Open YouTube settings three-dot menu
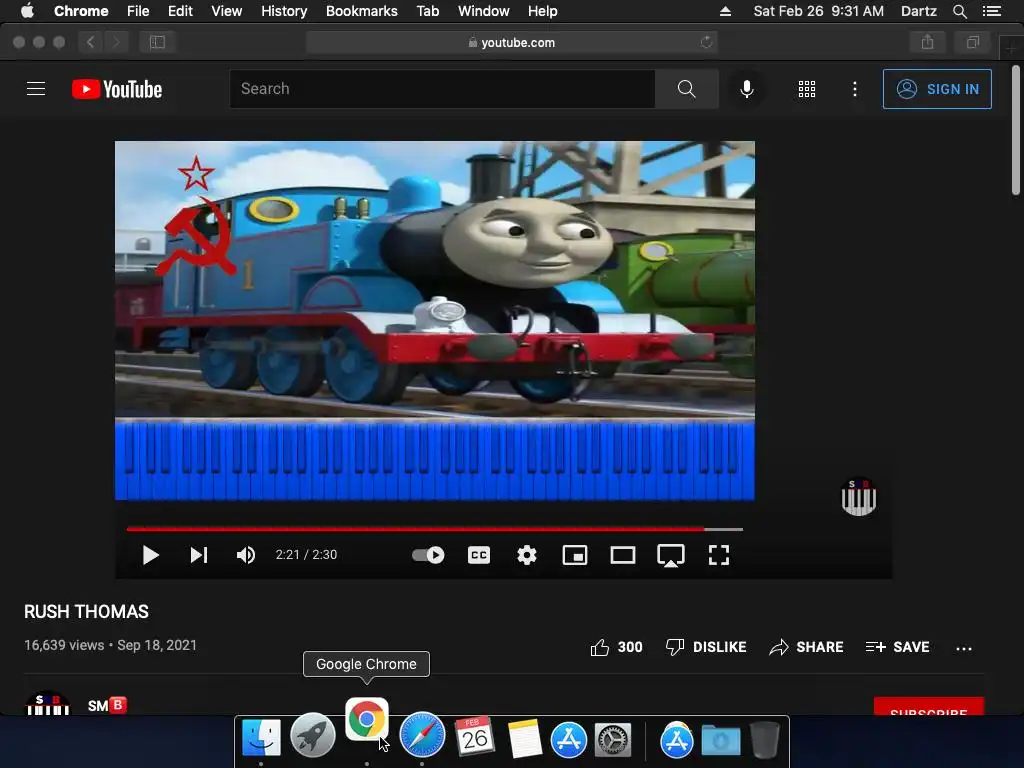This screenshot has height=768, width=1024. click(854, 89)
